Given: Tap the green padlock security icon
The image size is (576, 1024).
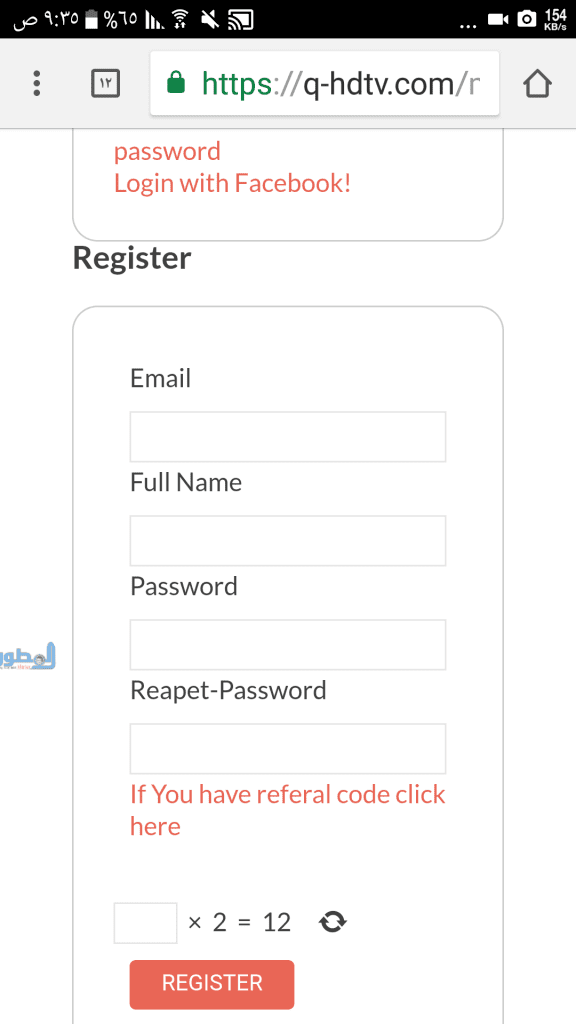Looking at the screenshot, I should pos(176,83).
